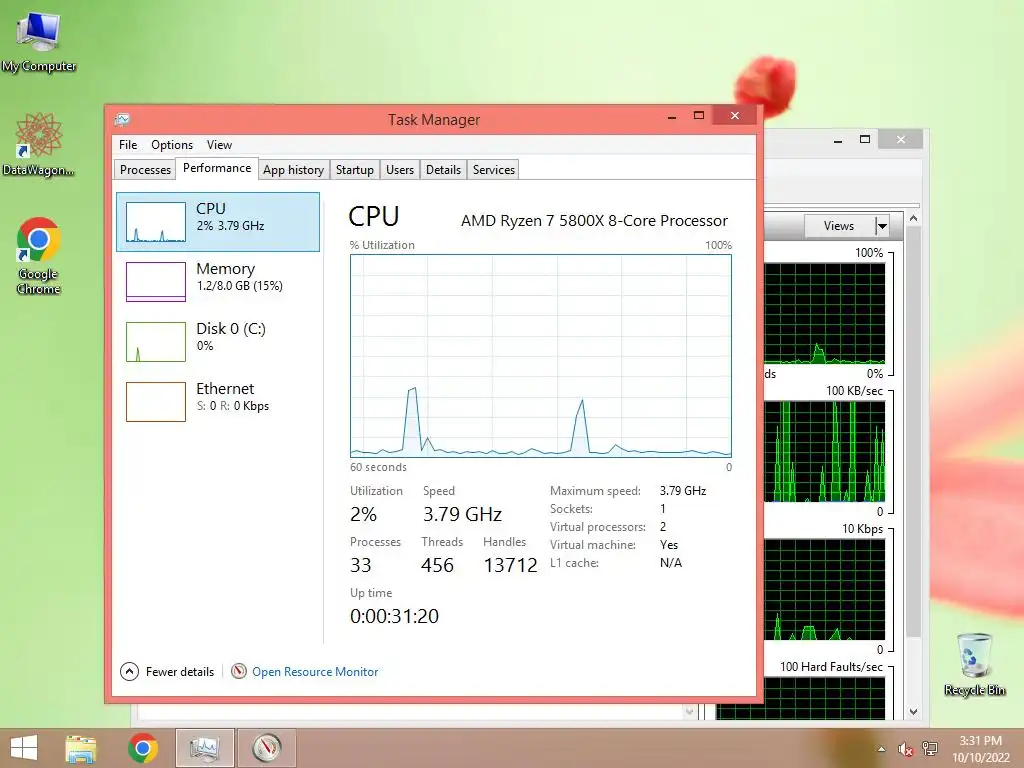1024x768 pixels.
Task: Click scroll down arrow in Resource Monitor
Action: [x=913, y=712]
